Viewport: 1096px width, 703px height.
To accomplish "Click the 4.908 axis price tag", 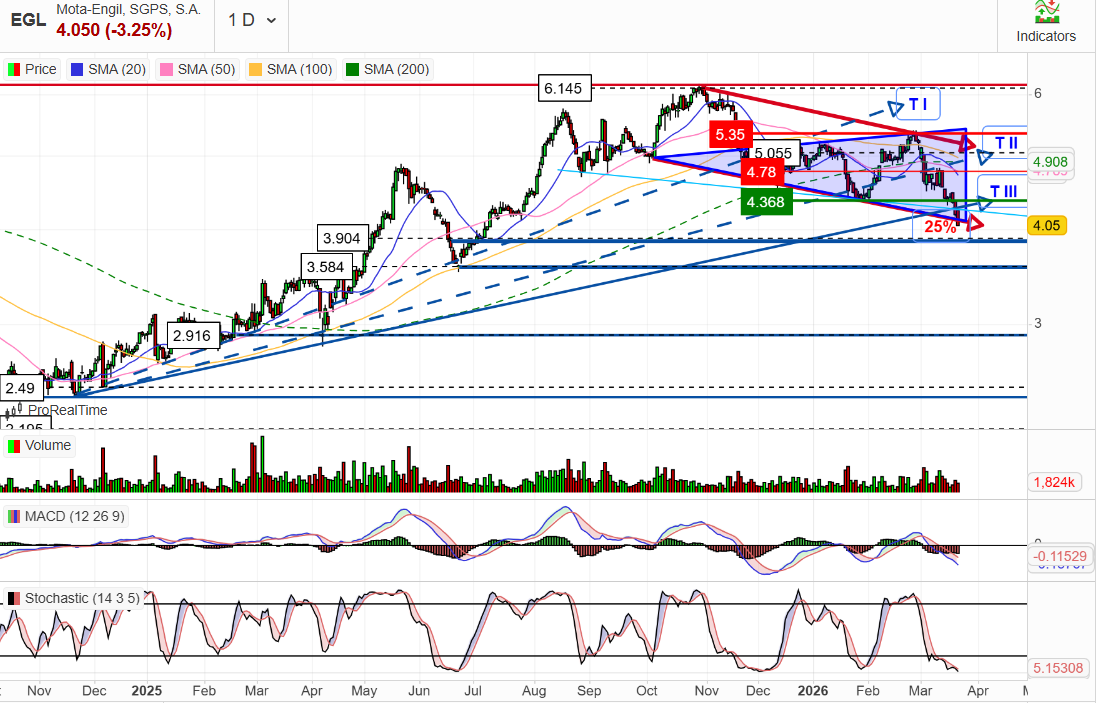I will pos(1050,162).
